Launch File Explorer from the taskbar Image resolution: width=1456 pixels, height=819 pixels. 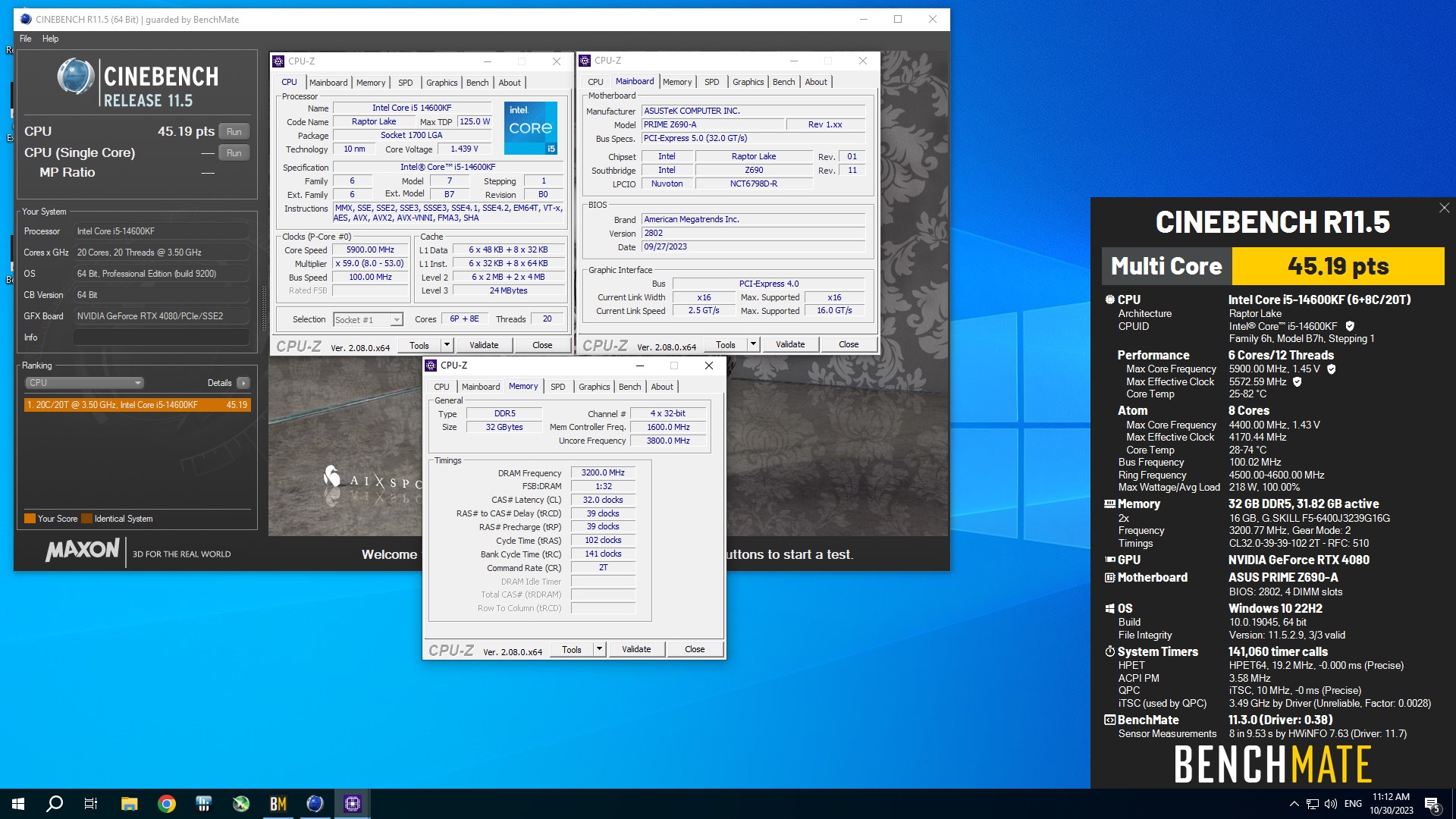130,804
